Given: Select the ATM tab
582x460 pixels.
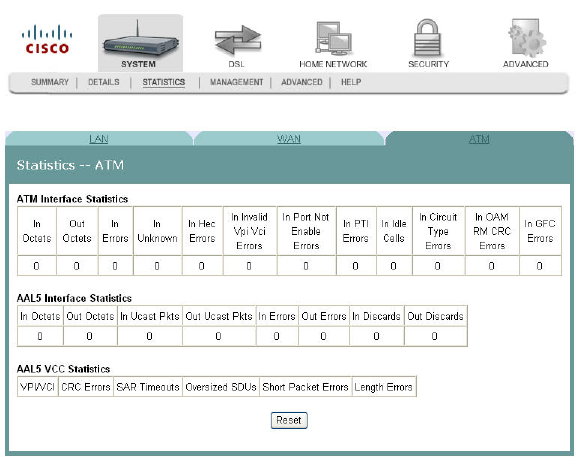Looking at the screenshot, I should (x=479, y=139).
